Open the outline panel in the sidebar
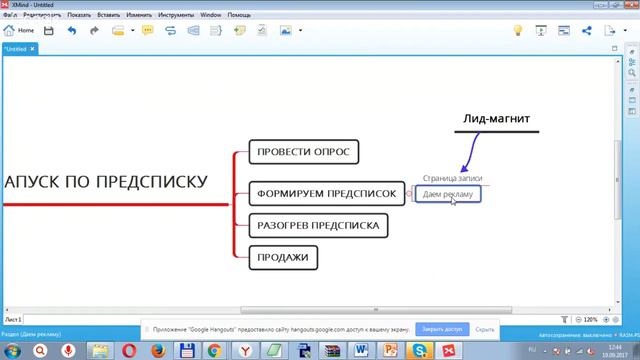This screenshot has height=360, width=640. pos(632,62)
